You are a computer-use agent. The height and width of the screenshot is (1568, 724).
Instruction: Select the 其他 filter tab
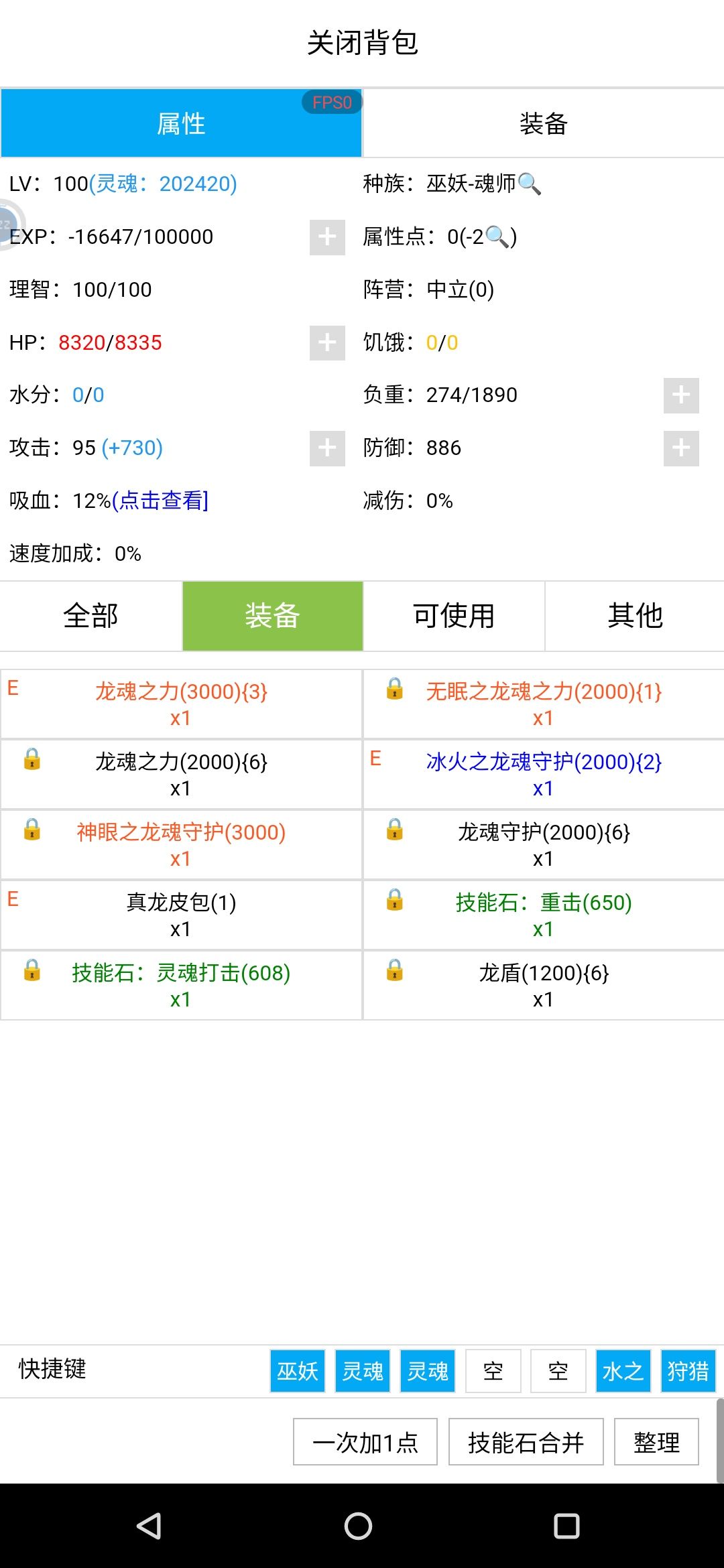[635, 616]
